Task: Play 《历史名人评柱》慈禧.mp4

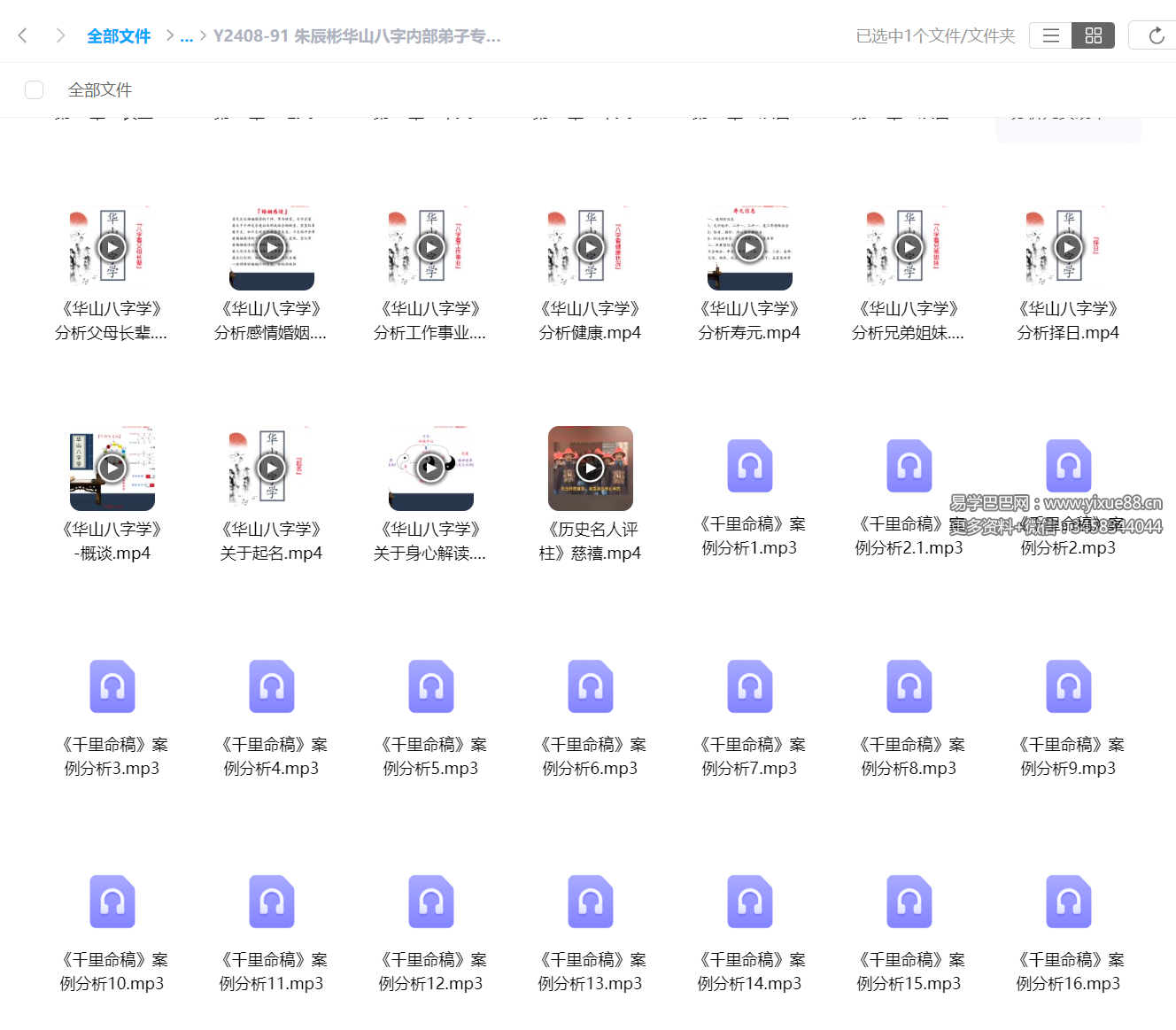Action: click(590, 468)
